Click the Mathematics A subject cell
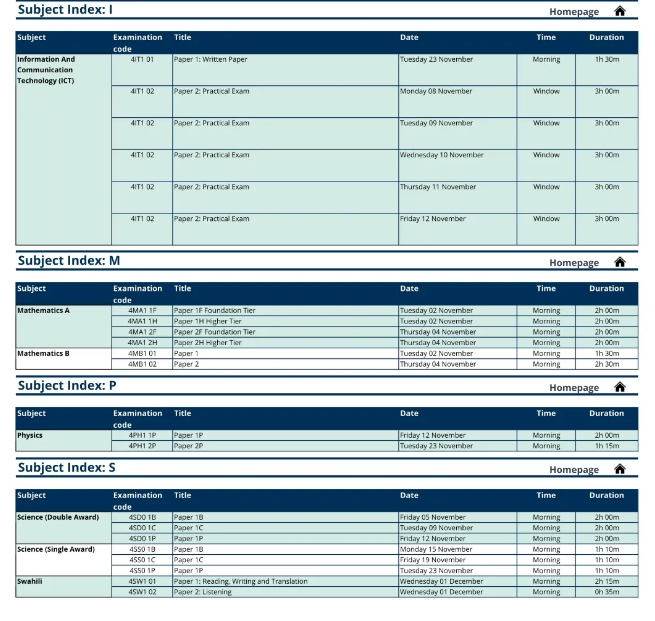 (44, 311)
